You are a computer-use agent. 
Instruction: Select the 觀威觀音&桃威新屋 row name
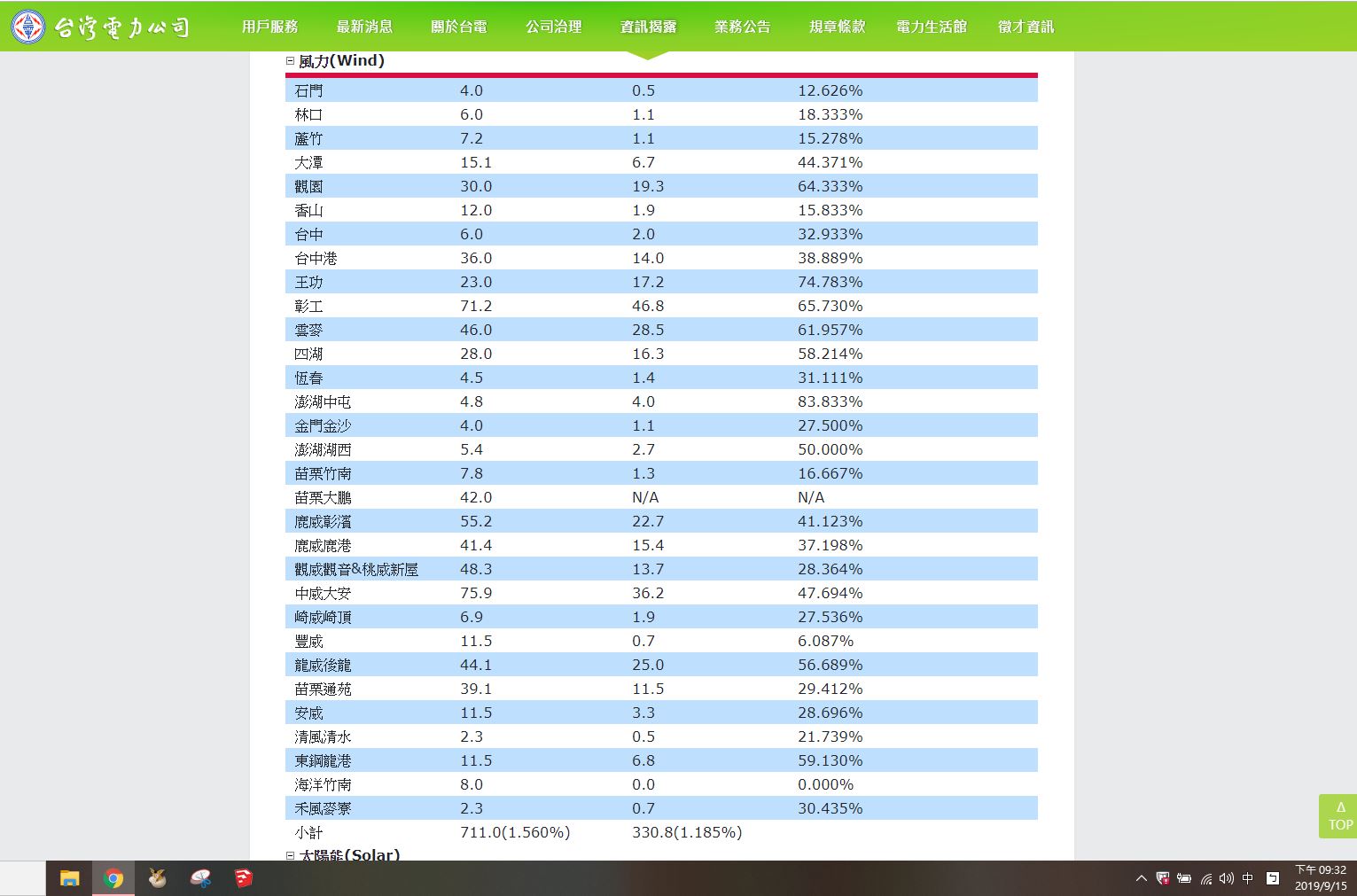point(356,569)
